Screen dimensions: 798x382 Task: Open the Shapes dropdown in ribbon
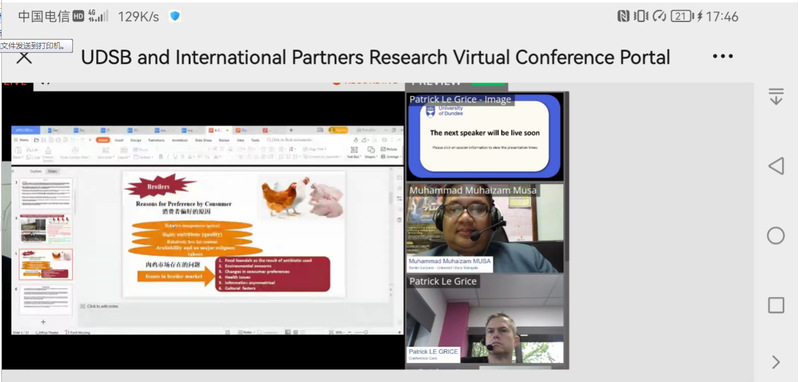371,152
